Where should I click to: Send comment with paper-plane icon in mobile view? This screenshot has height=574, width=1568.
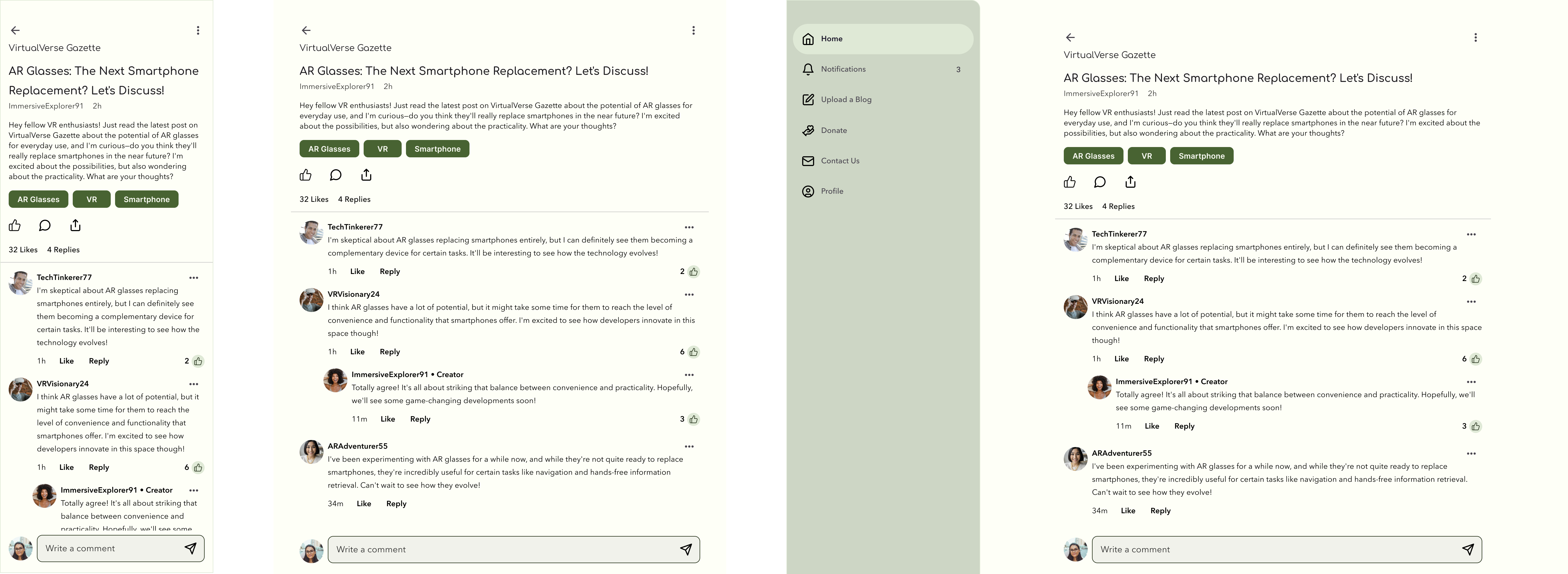tap(191, 549)
